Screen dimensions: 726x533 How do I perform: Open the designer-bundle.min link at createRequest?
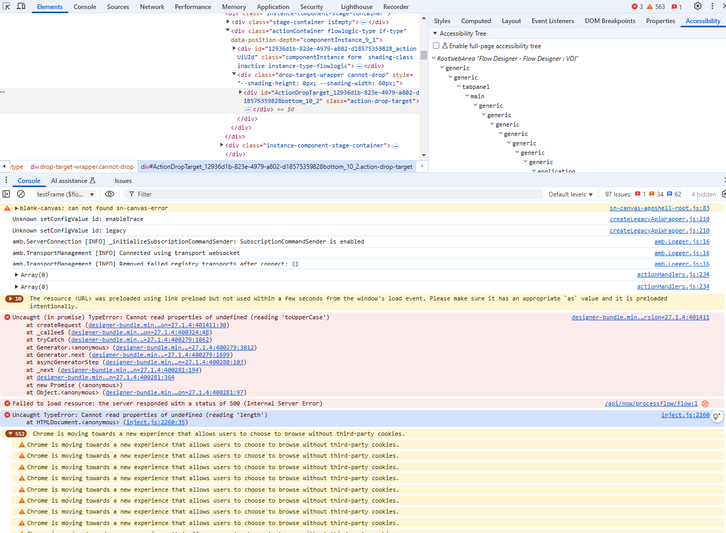pyautogui.click(x=157, y=325)
